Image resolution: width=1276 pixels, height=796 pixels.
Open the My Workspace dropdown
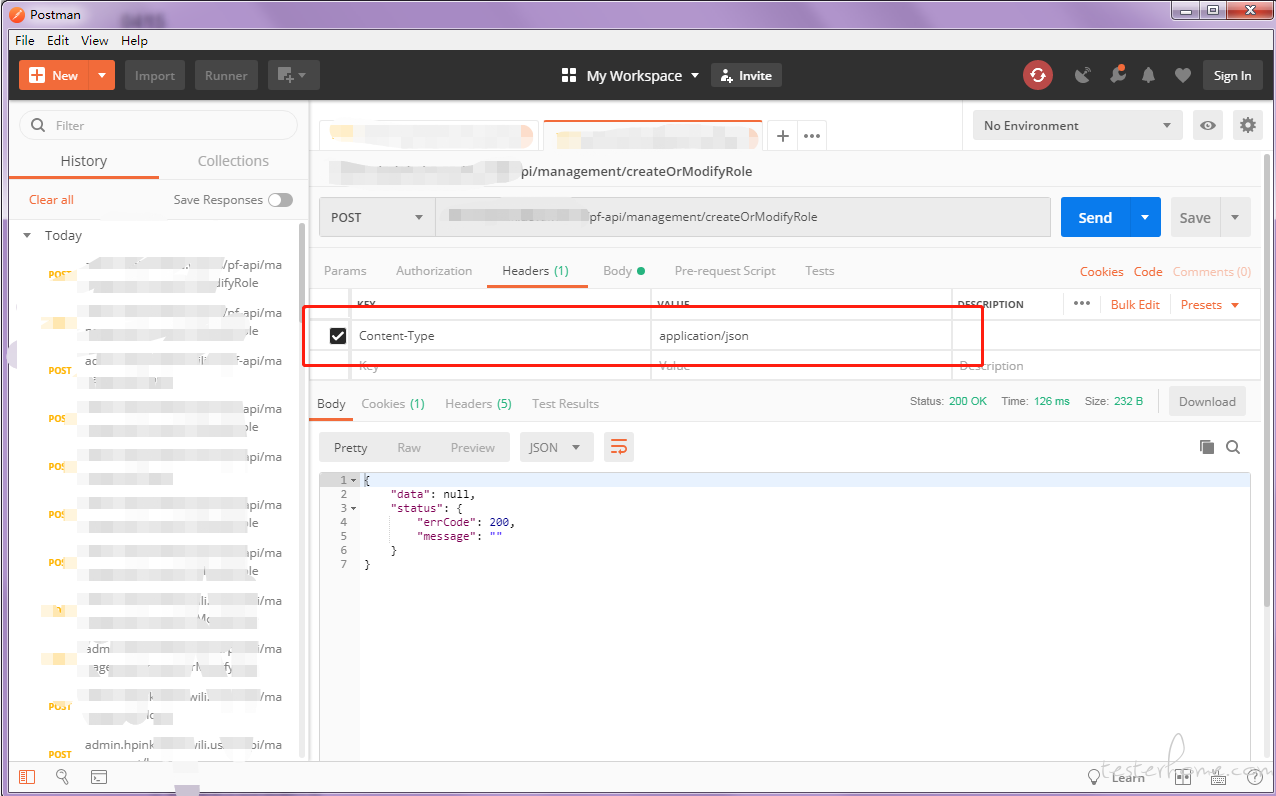tap(630, 75)
